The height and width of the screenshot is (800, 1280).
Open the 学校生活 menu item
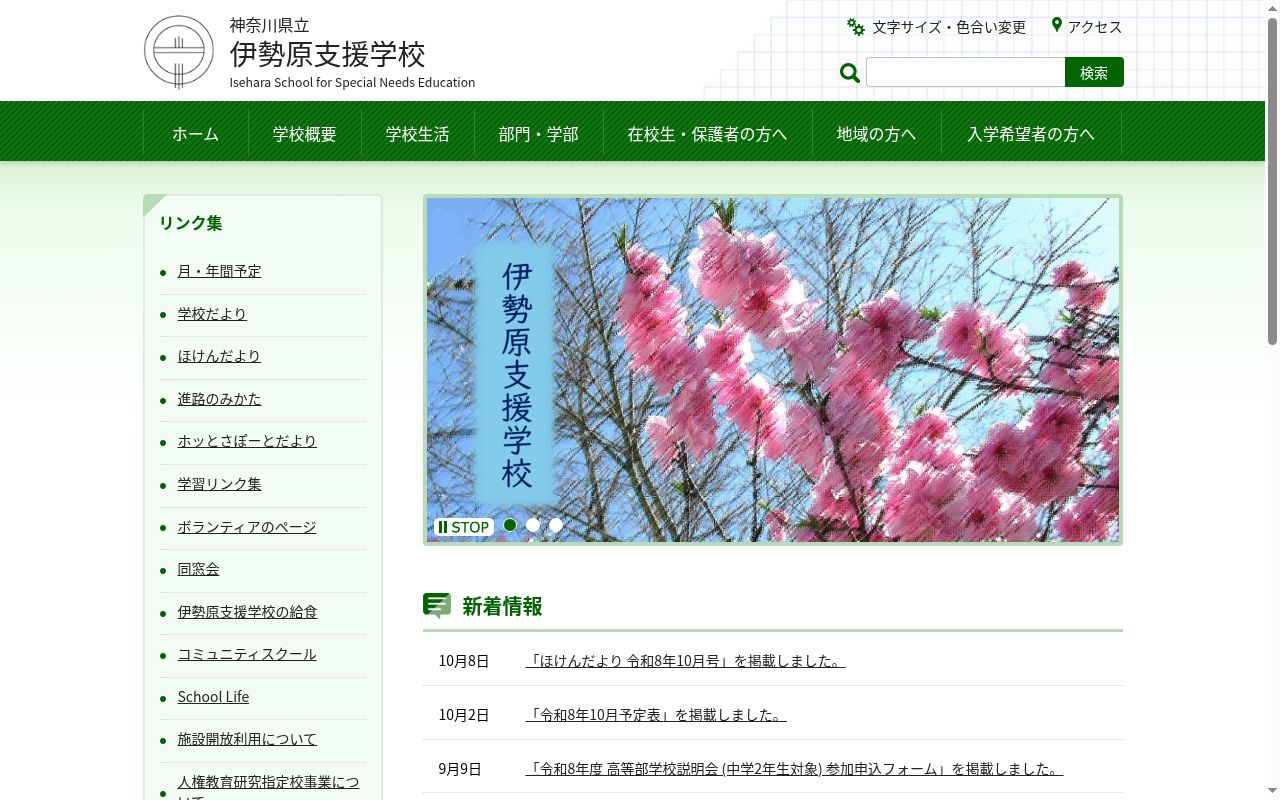coord(418,134)
